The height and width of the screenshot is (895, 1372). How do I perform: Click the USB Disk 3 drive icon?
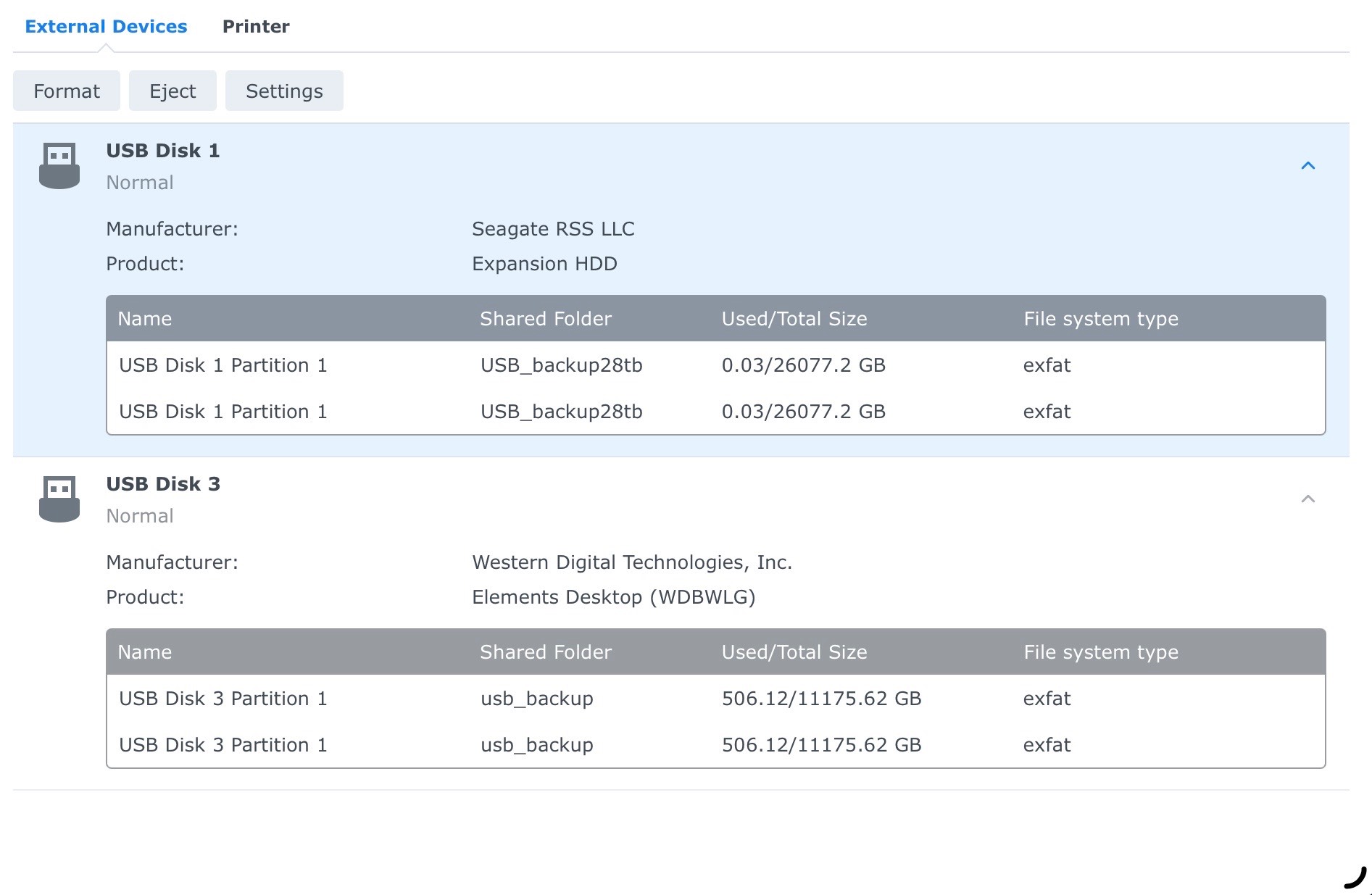[61, 497]
